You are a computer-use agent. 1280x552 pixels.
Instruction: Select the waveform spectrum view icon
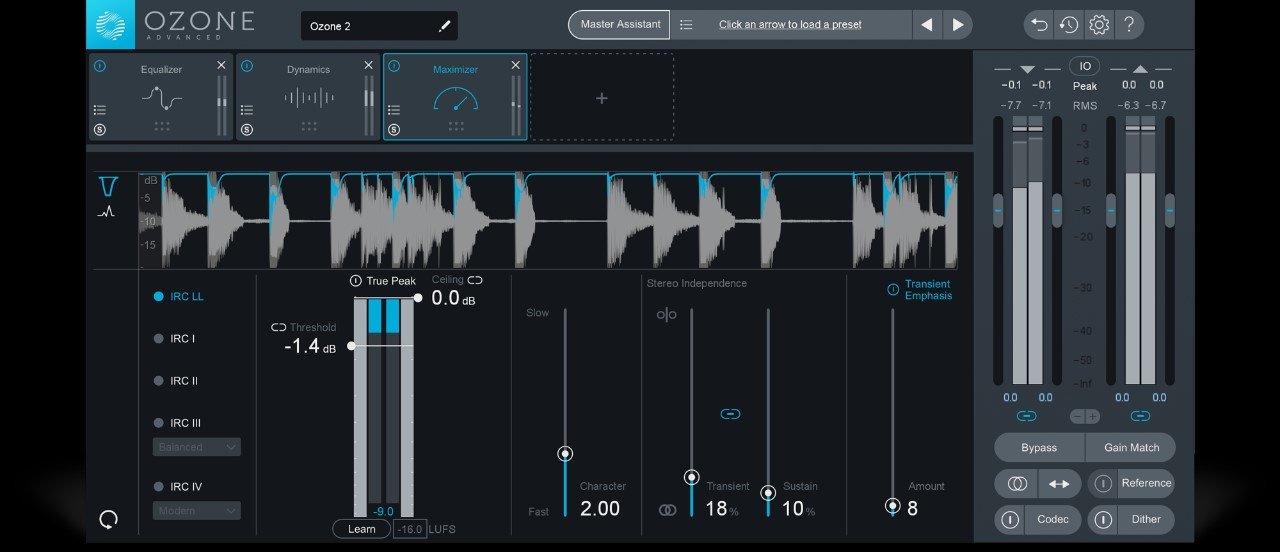coord(106,212)
